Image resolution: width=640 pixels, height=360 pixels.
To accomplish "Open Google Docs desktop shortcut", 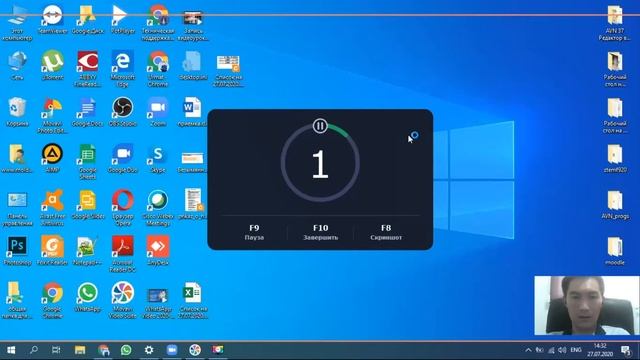I will pos(87,111).
